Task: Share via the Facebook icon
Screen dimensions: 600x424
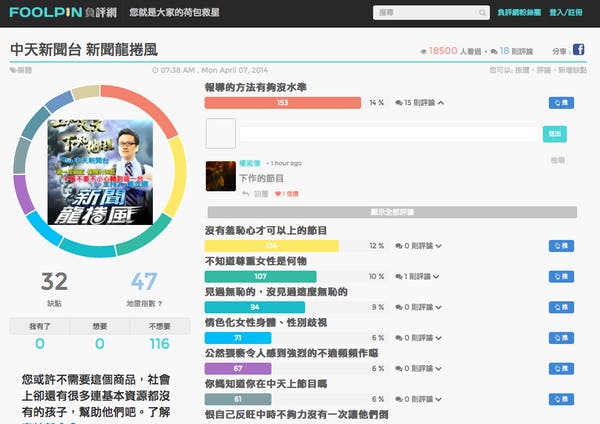Action: (x=578, y=50)
